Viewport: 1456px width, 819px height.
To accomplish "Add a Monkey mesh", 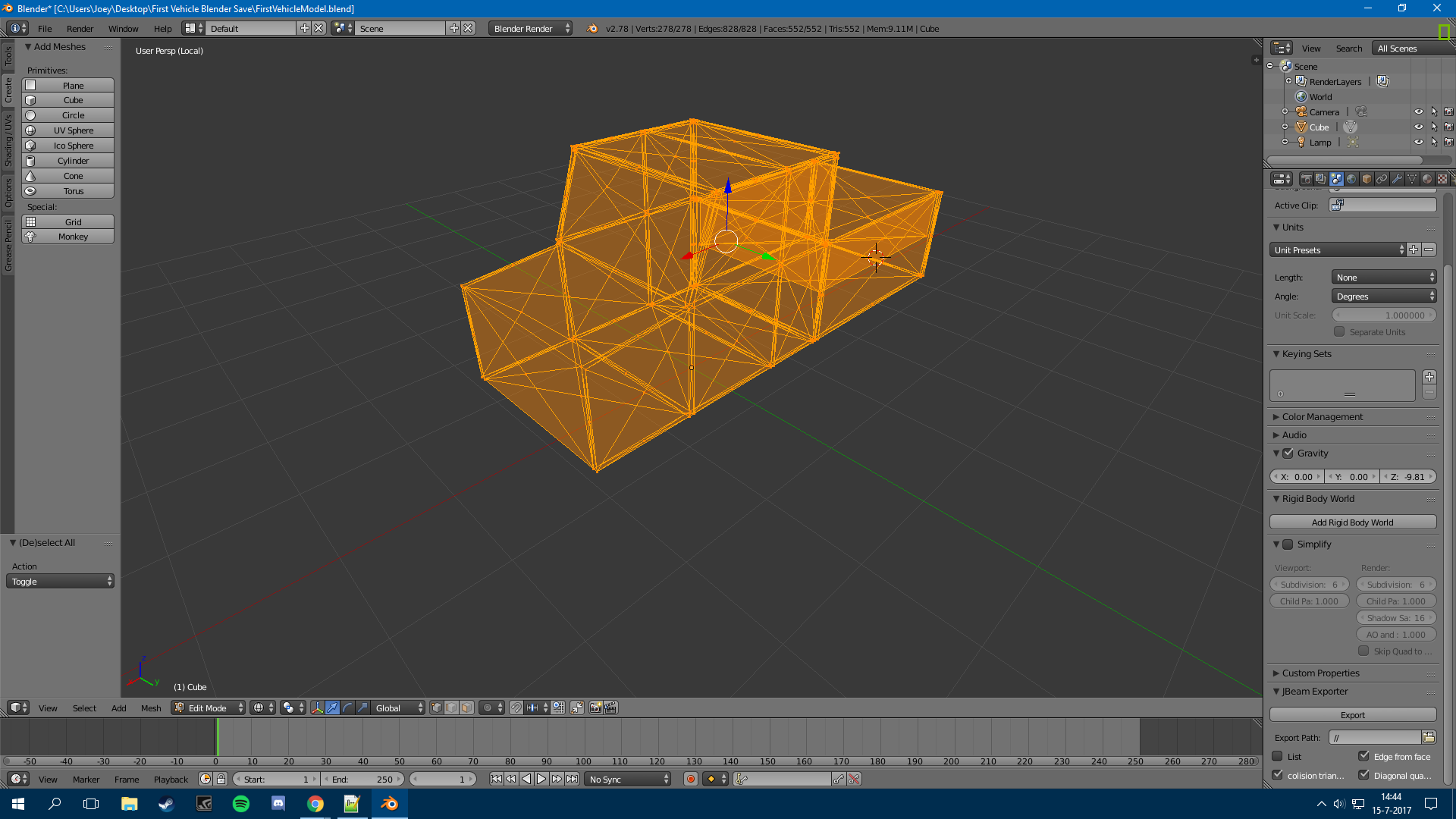I will tap(68, 236).
